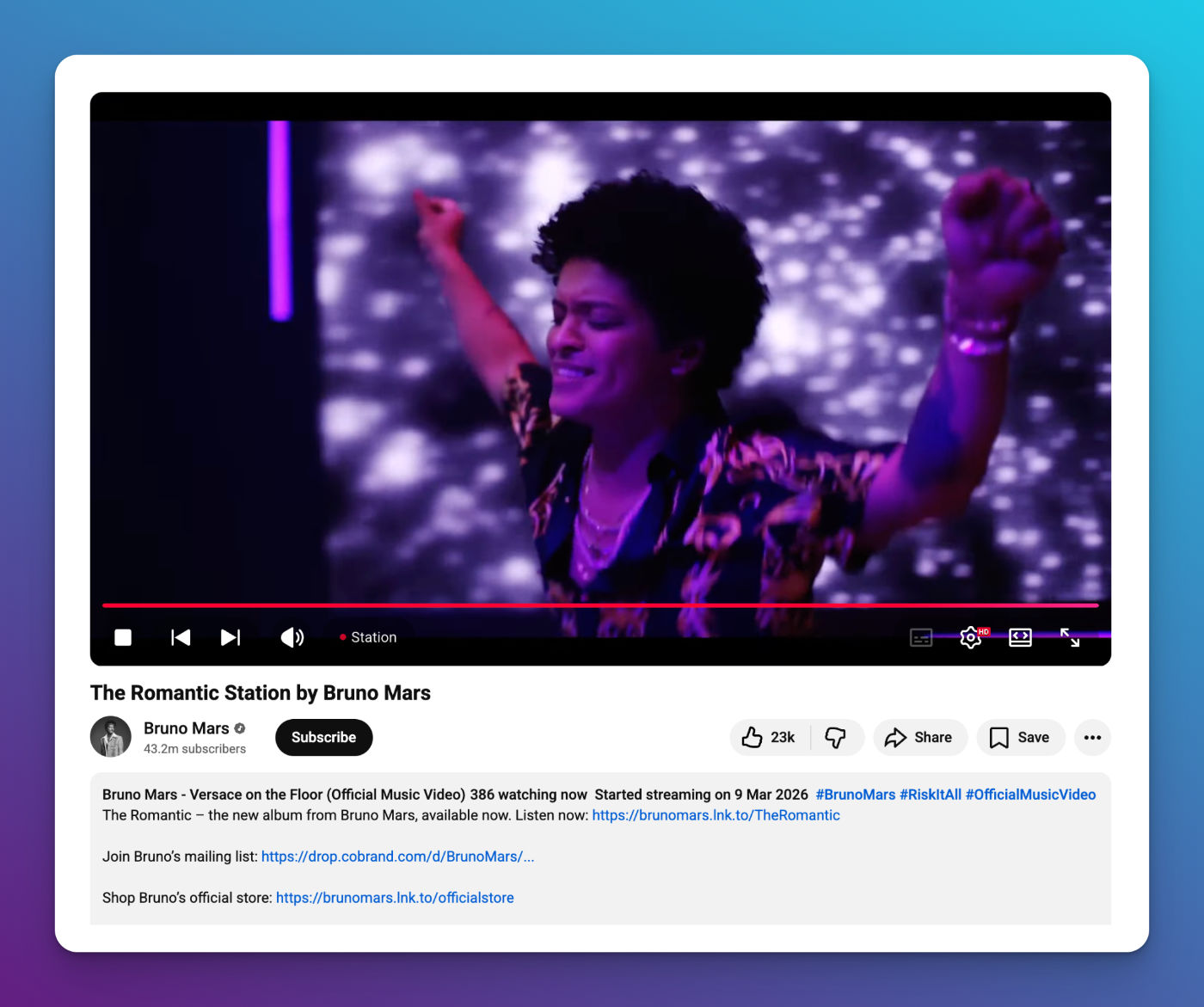Open Bruno Mars channel avatar

(111, 737)
